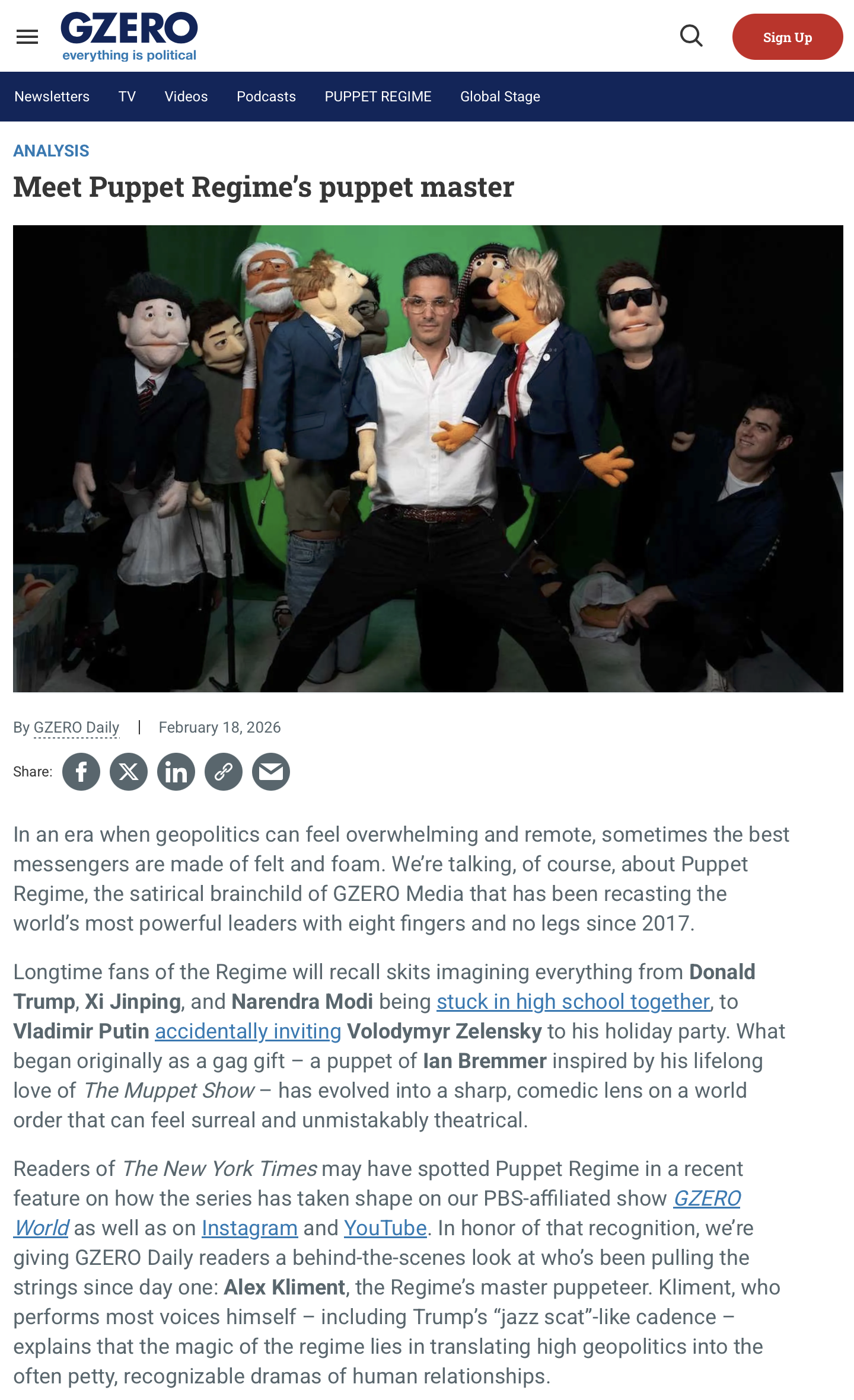Image resolution: width=854 pixels, height=1400 pixels.
Task: Open Podcasts section
Action: click(266, 97)
